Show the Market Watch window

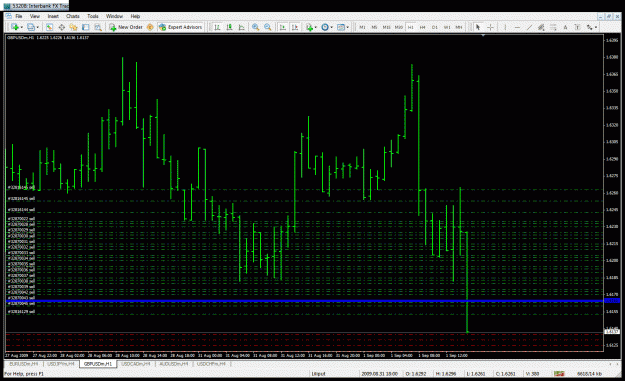coord(49,27)
